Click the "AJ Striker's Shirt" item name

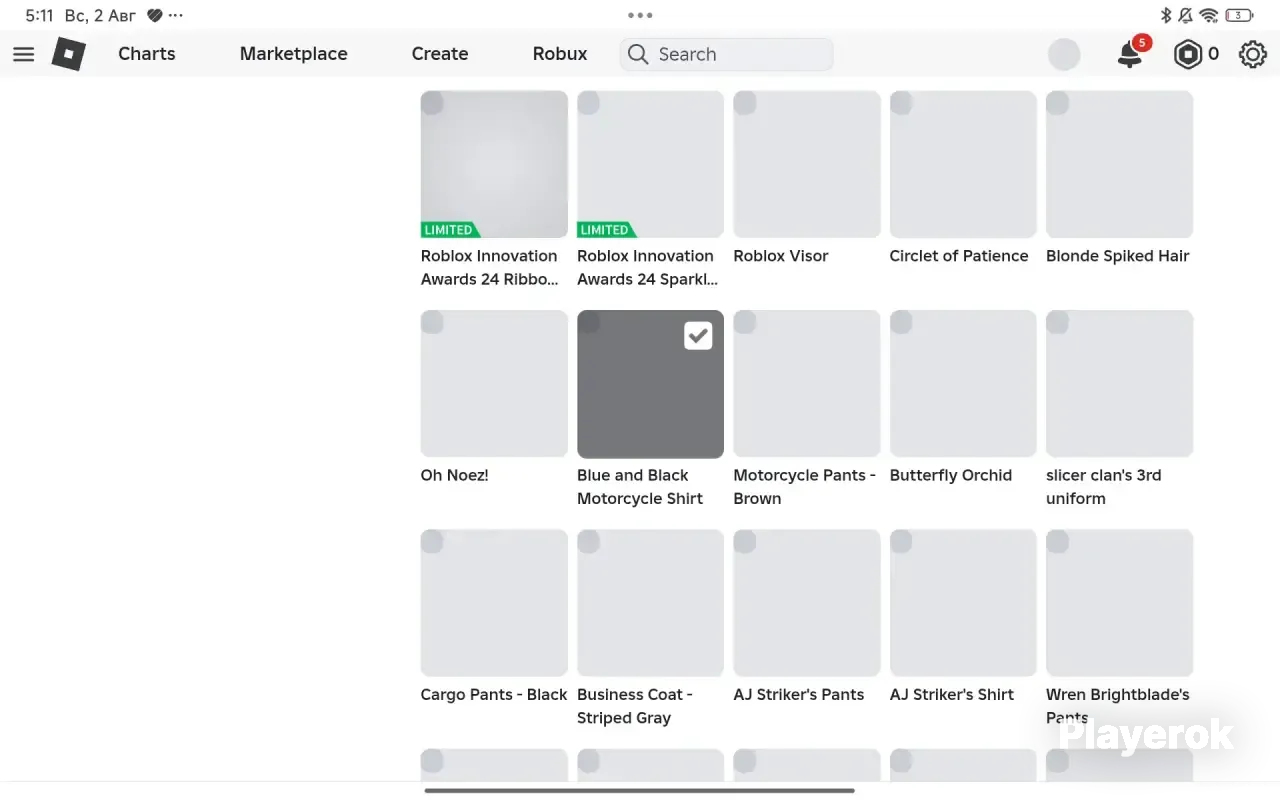click(x=952, y=694)
